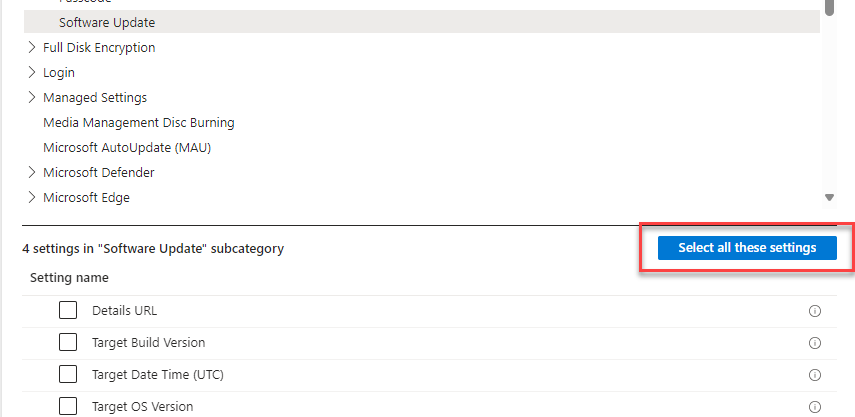The width and height of the screenshot is (855, 417).
Task: Open info icon for Target Build Version
Action: point(815,343)
